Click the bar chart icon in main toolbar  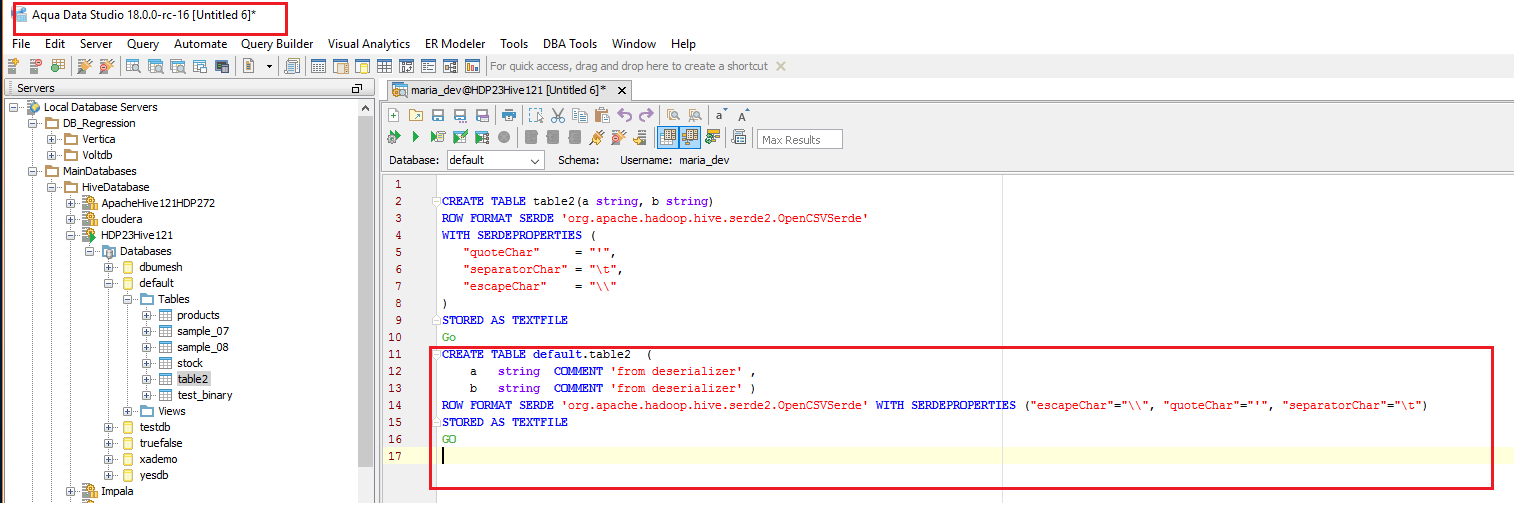point(473,66)
